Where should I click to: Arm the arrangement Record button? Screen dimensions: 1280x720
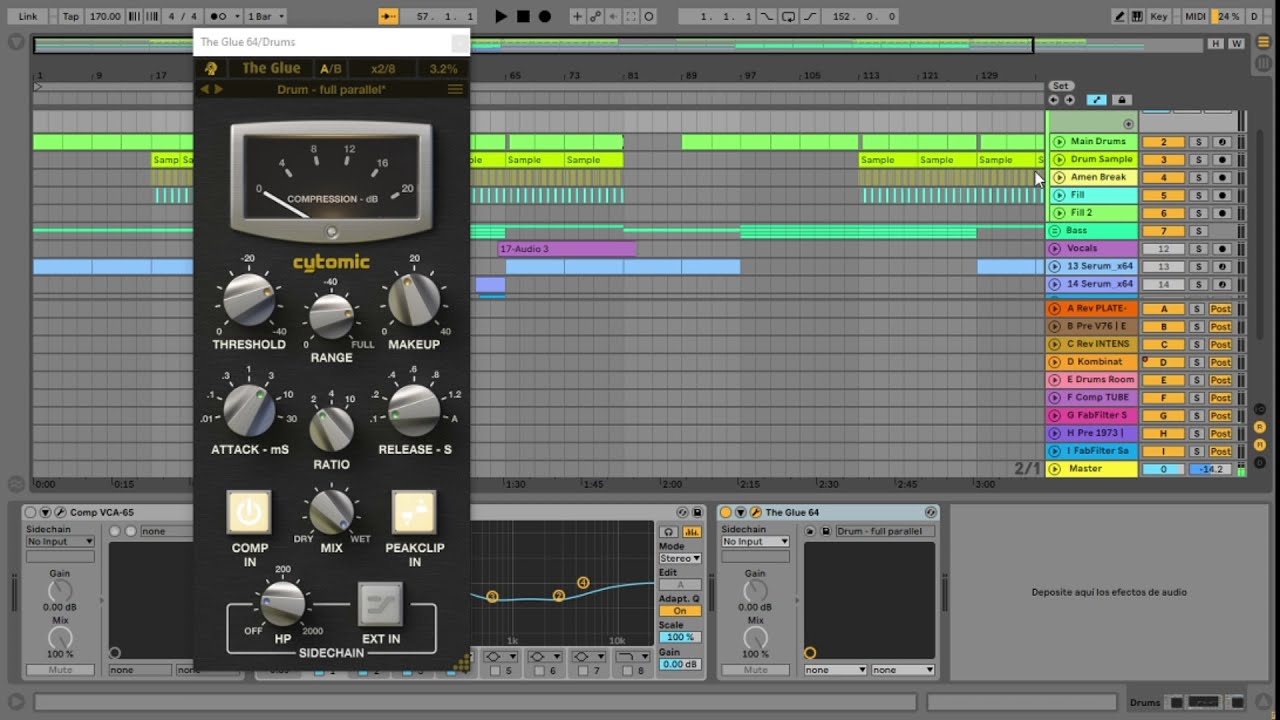(545, 16)
